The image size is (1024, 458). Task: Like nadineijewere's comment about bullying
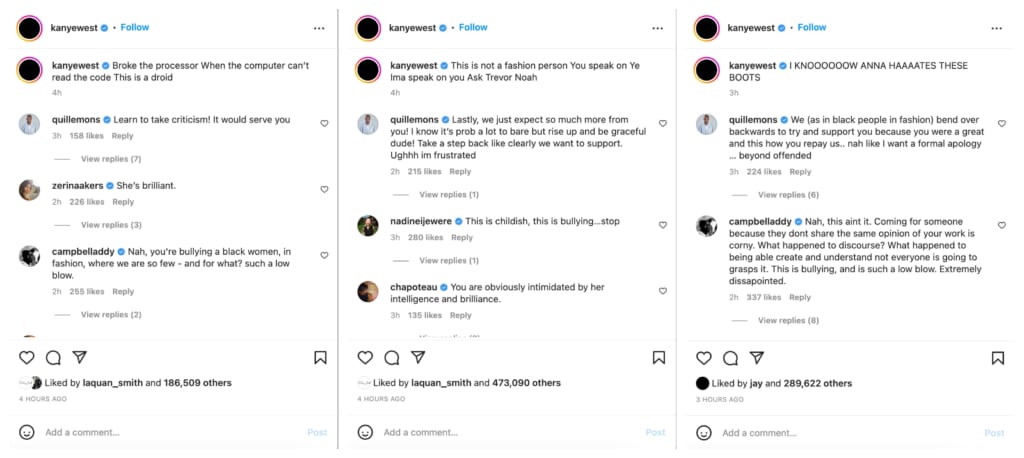(662, 224)
